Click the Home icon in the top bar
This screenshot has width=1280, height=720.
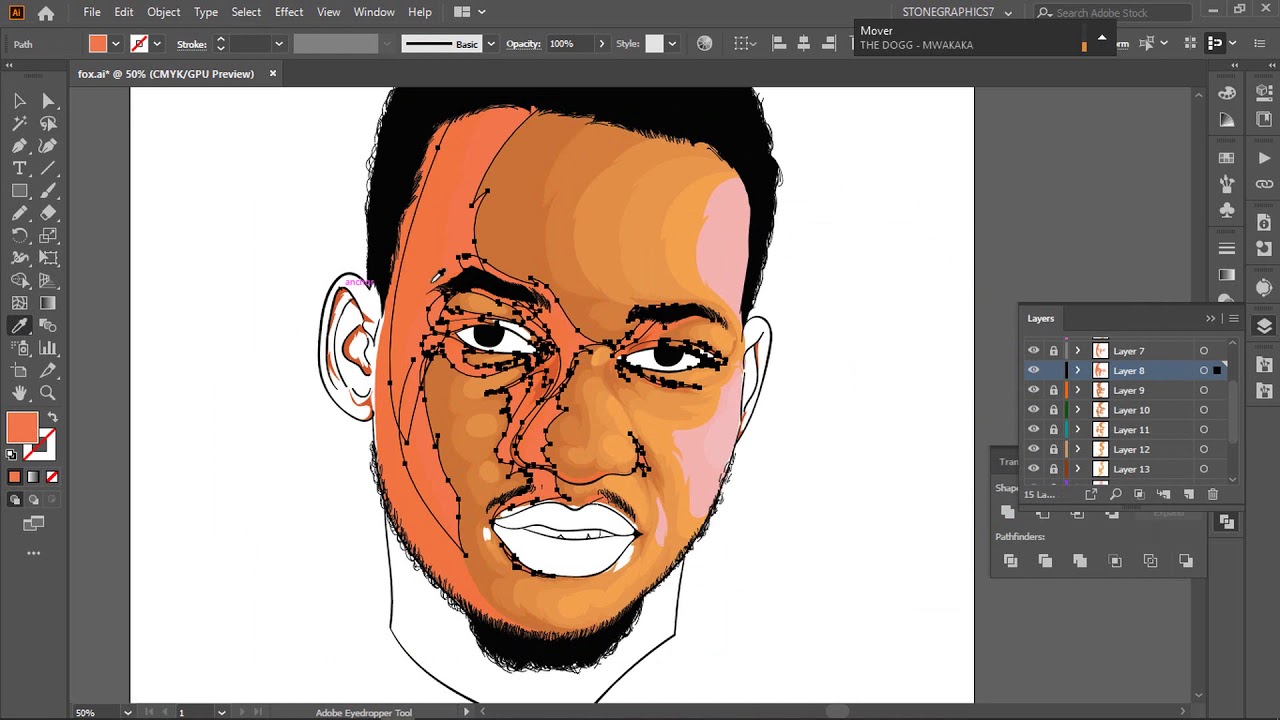coord(46,13)
